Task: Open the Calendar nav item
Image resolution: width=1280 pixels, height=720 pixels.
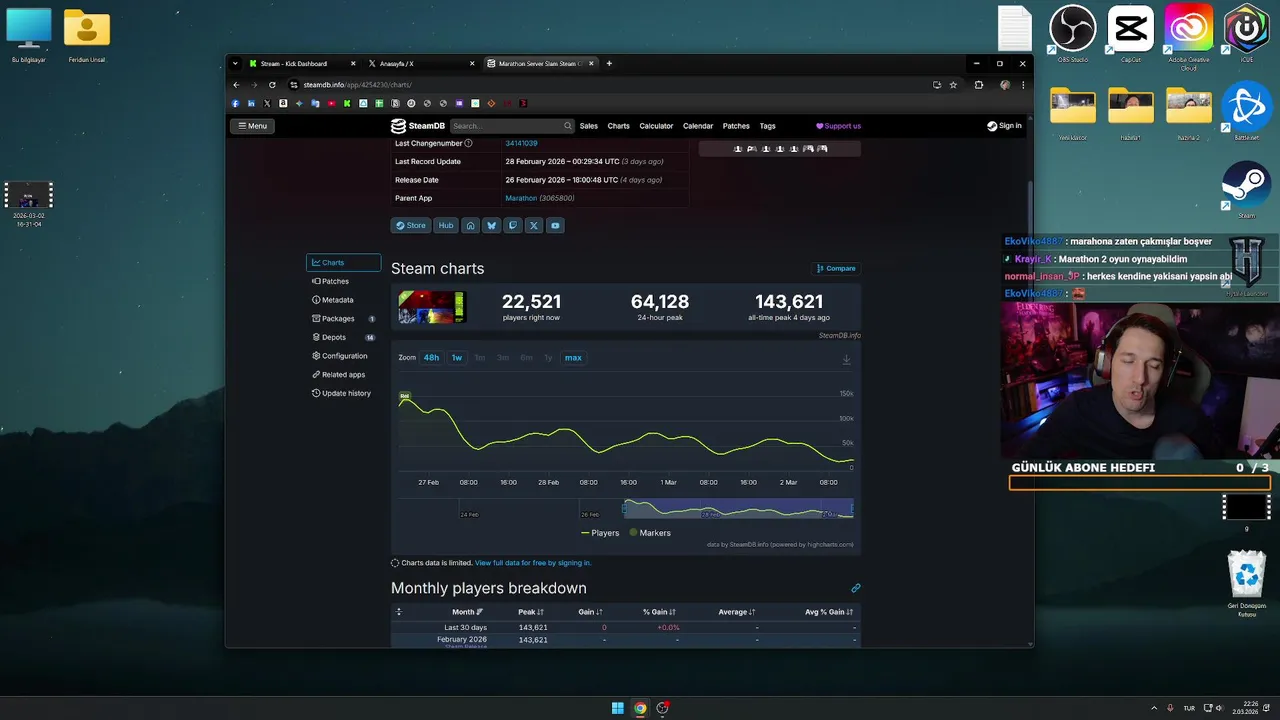Action: click(x=698, y=126)
